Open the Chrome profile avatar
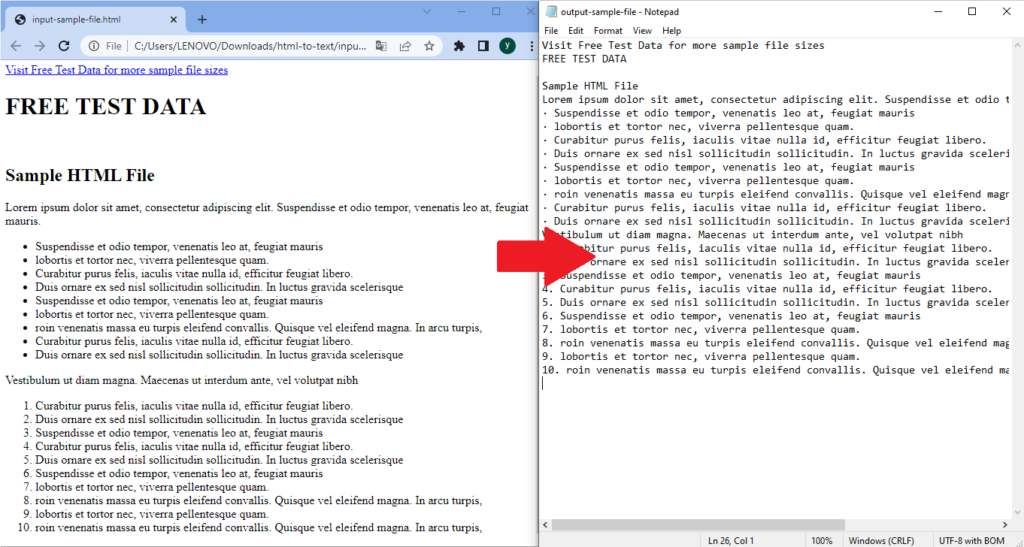The width and height of the screenshot is (1024, 547). 507,46
